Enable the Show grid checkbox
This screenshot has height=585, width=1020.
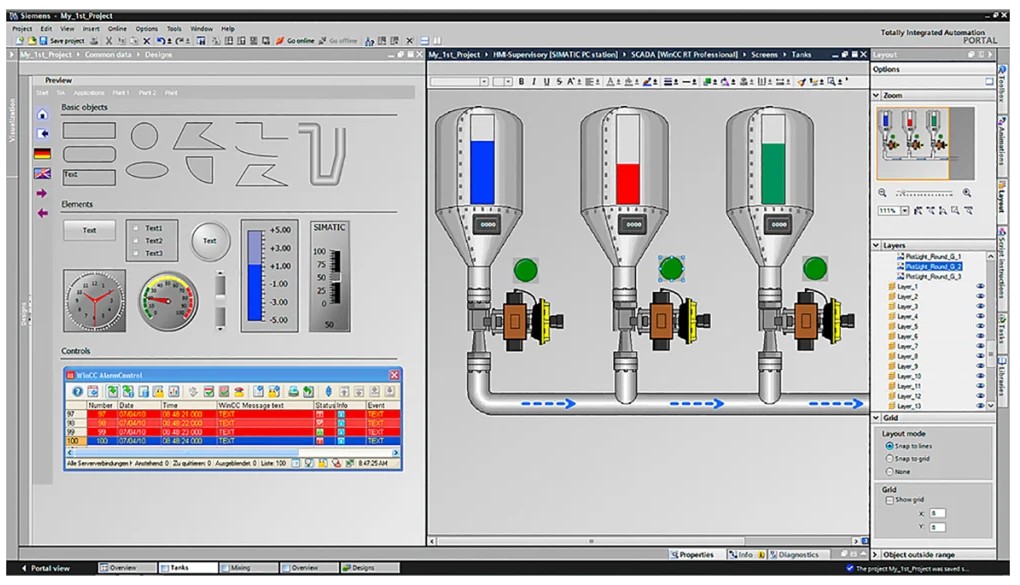(890, 499)
